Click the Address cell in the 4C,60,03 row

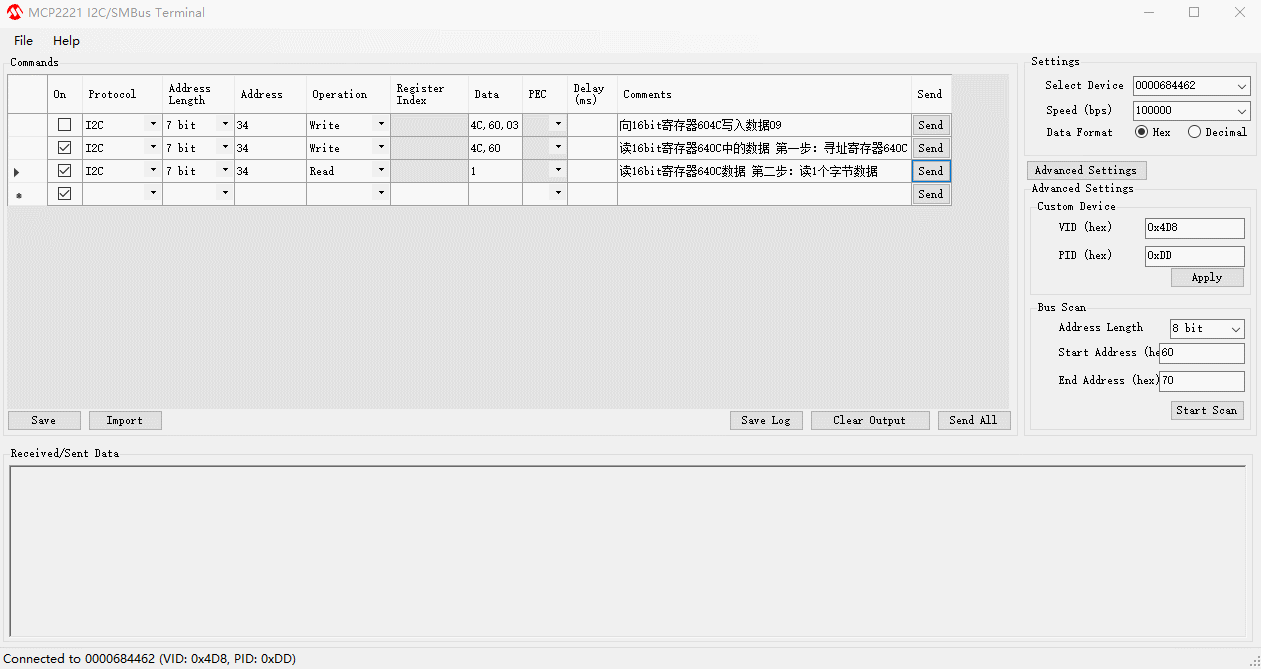270,125
